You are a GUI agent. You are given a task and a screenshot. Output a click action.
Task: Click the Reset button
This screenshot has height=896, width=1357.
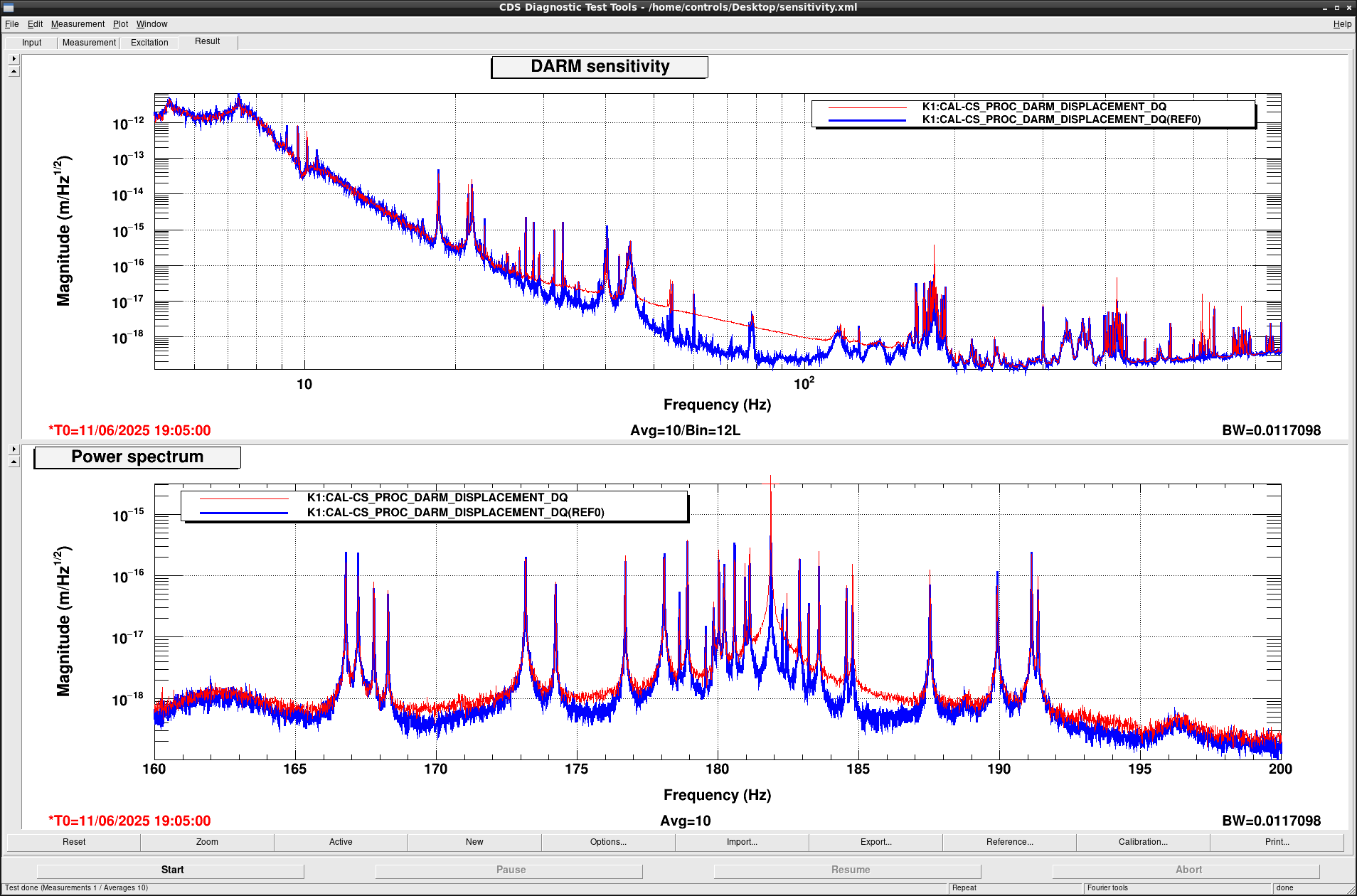coord(74,842)
